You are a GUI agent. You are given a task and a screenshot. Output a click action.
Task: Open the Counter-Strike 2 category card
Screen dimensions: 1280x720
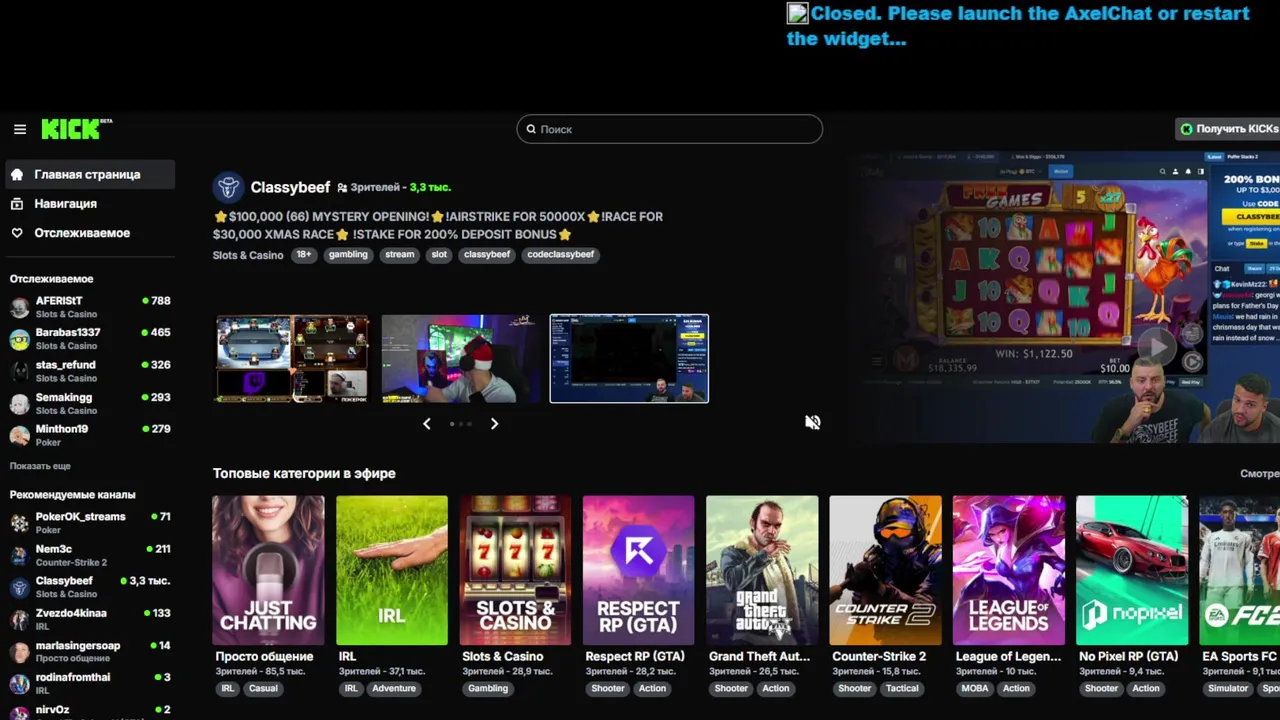click(885, 570)
